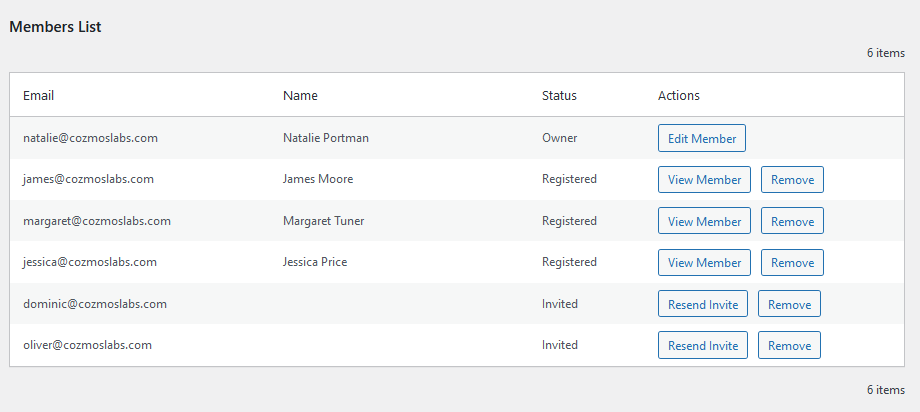Click the Name column header
Screen dimensions: 920x412
[x=300, y=95]
